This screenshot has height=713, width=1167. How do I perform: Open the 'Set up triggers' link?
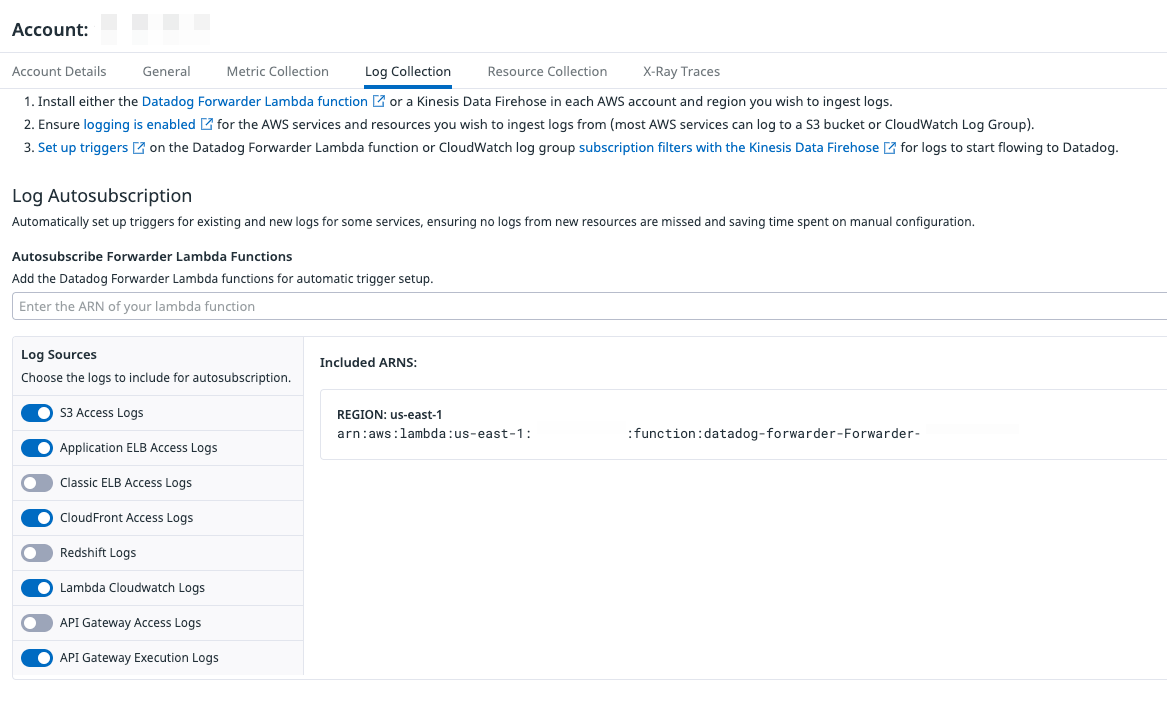click(83, 147)
